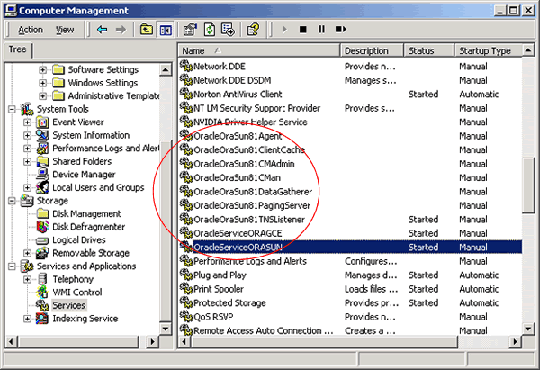Click the Refresh toolbar icon
The image size is (540, 370).
[x=209, y=30]
